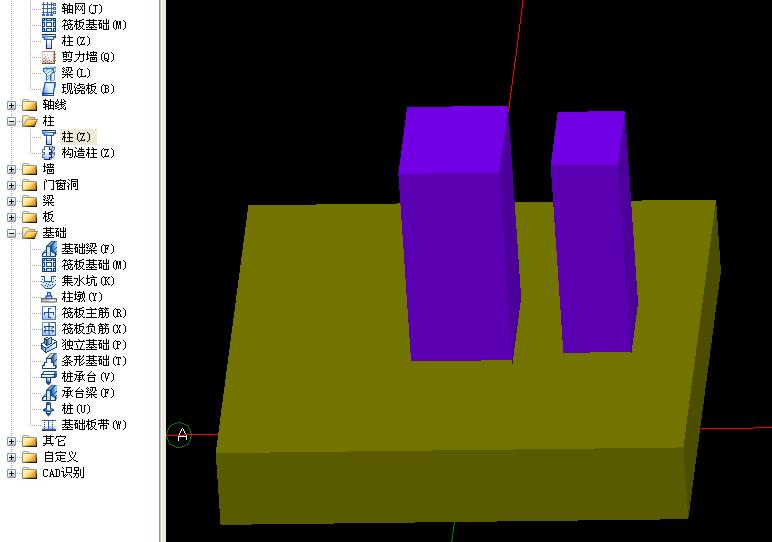Click the highlighted 柱(Z) icon inside 柱 folder
Image resolution: width=772 pixels, height=542 pixels.
click(49, 137)
